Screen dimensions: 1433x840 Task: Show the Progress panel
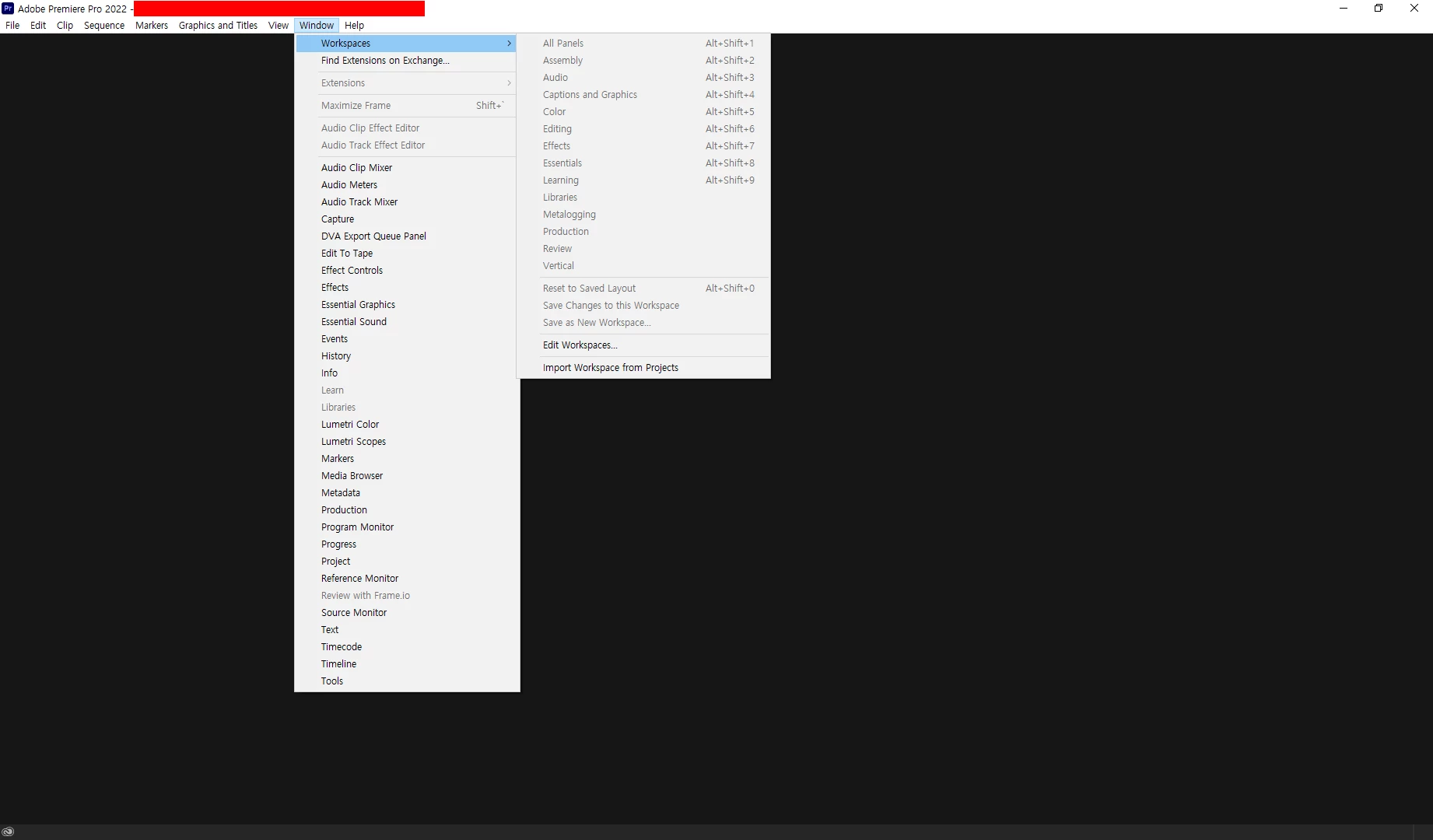click(x=406, y=544)
